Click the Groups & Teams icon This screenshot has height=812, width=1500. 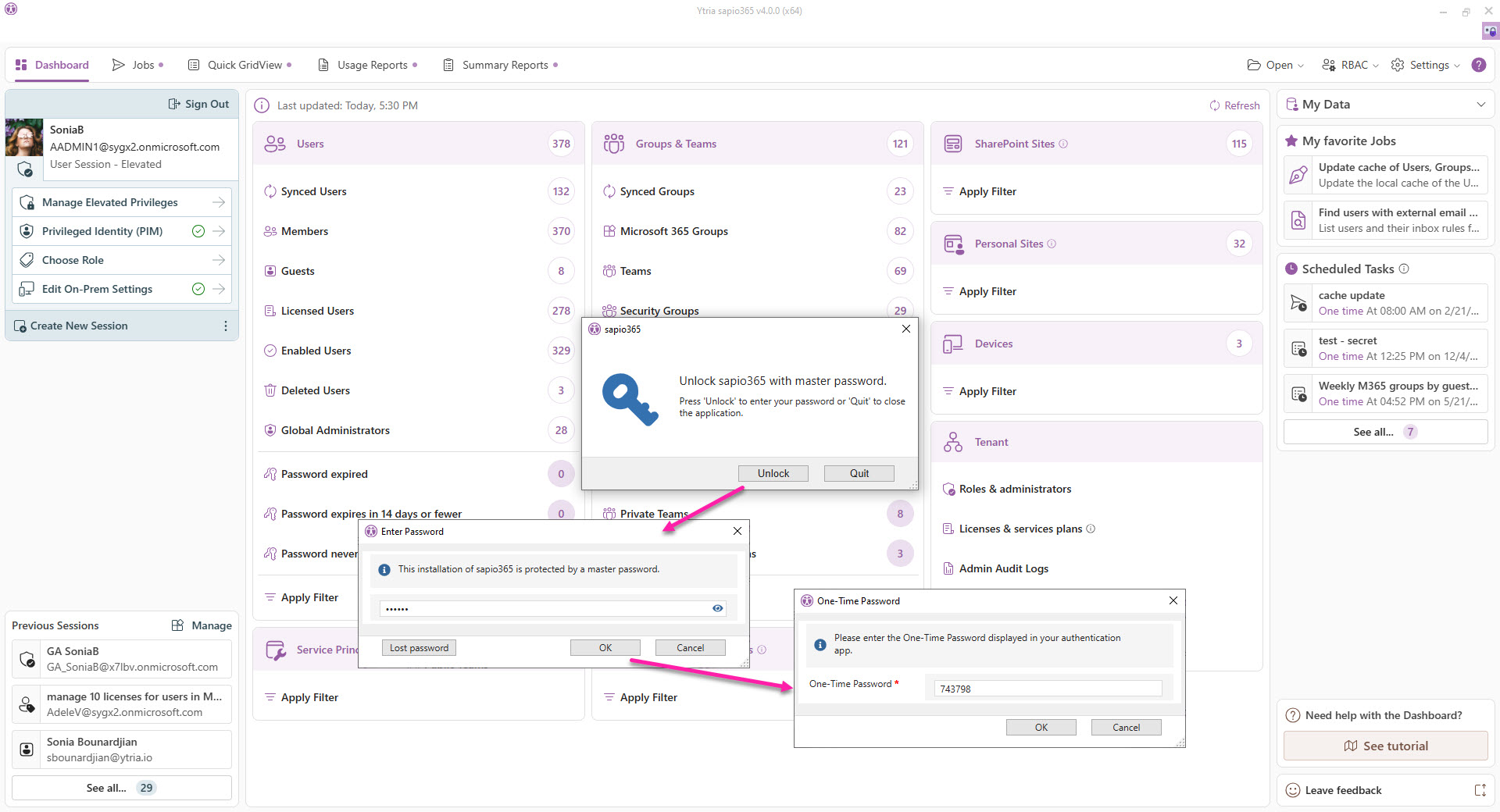pyautogui.click(x=614, y=144)
